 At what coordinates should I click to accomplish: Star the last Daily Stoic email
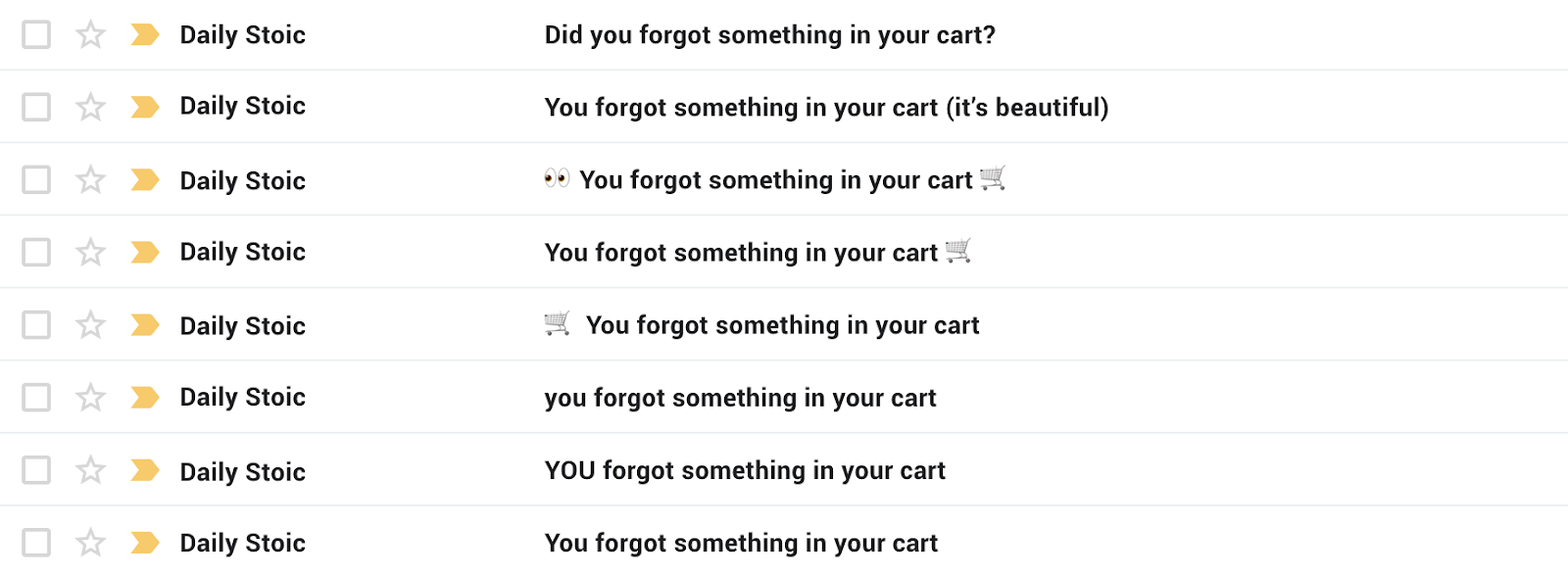point(90,542)
